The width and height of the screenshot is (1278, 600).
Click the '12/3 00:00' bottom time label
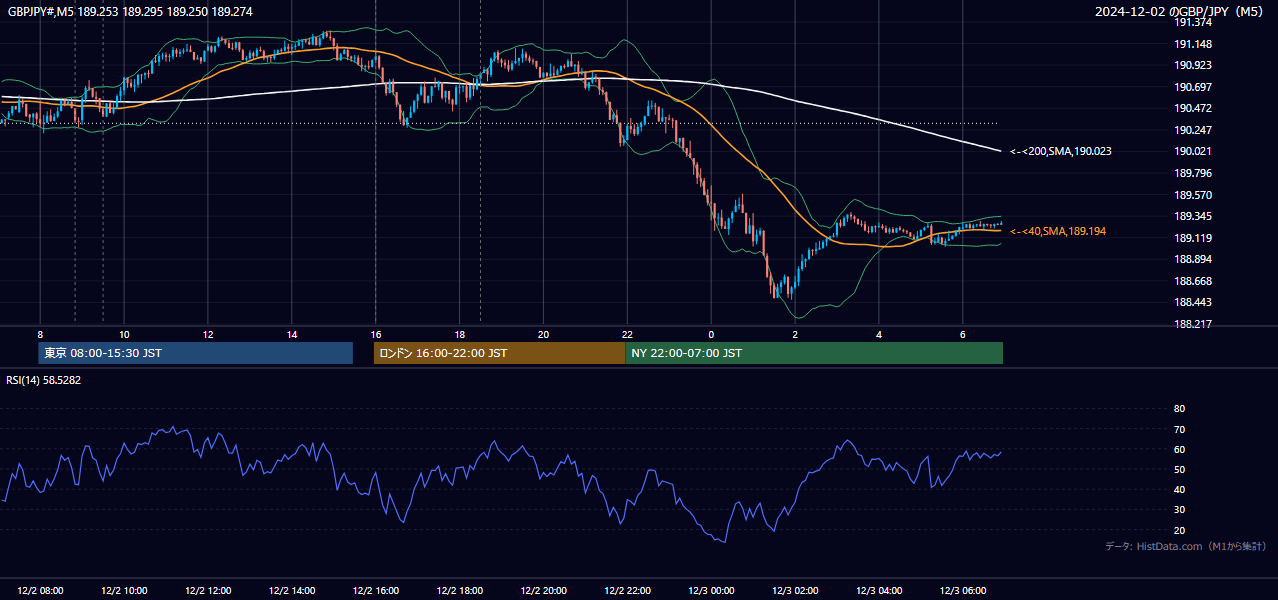point(711,591)
